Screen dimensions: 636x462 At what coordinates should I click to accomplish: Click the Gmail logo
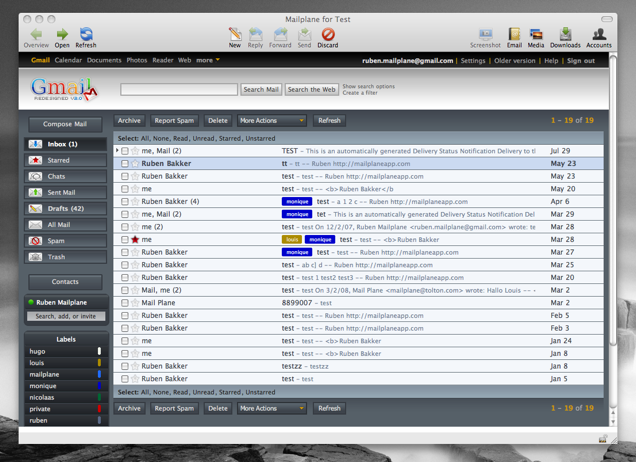(x=64, y=89)
